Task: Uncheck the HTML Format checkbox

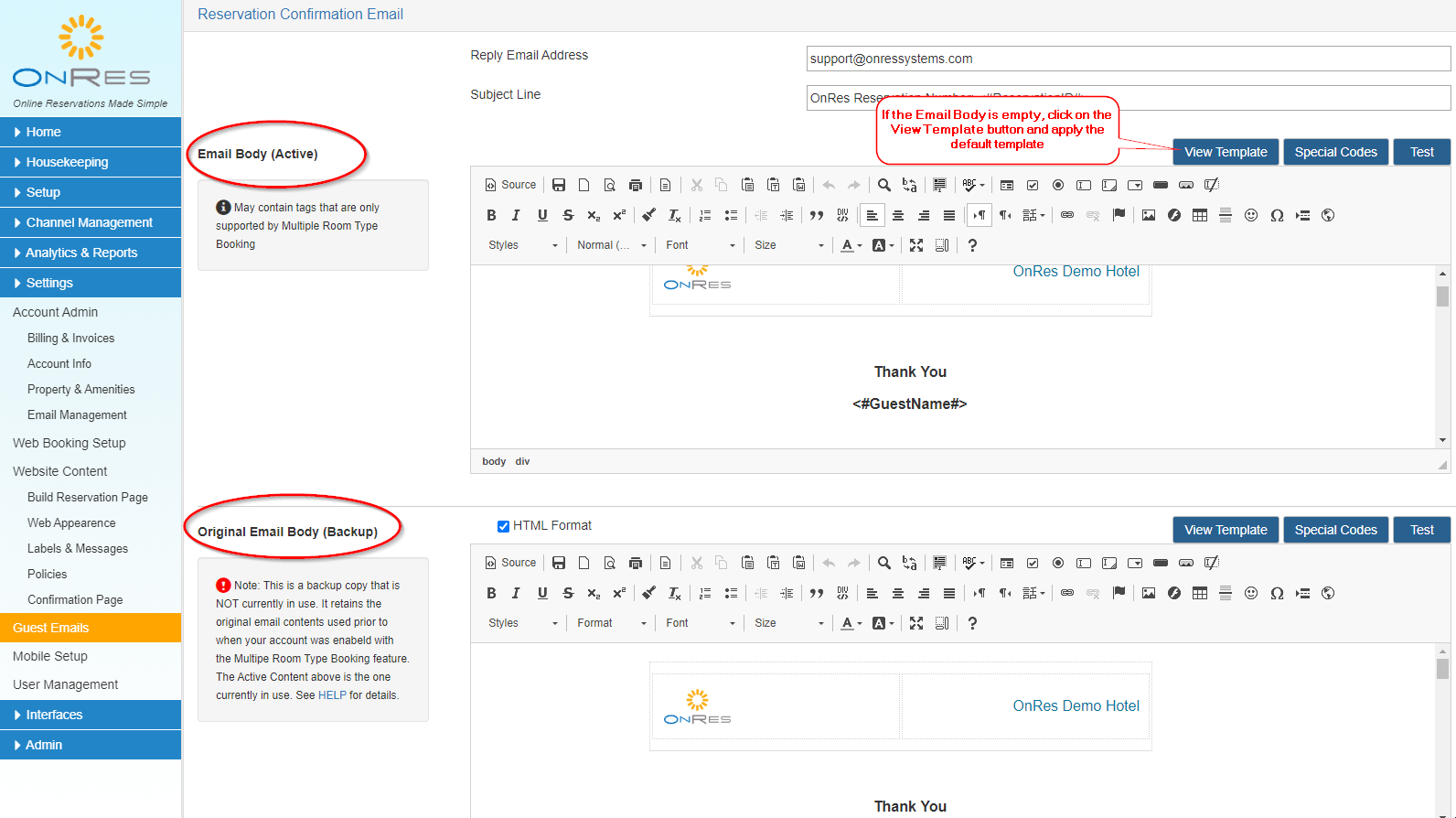Action: pyautogui.click(x=503, y=526)
